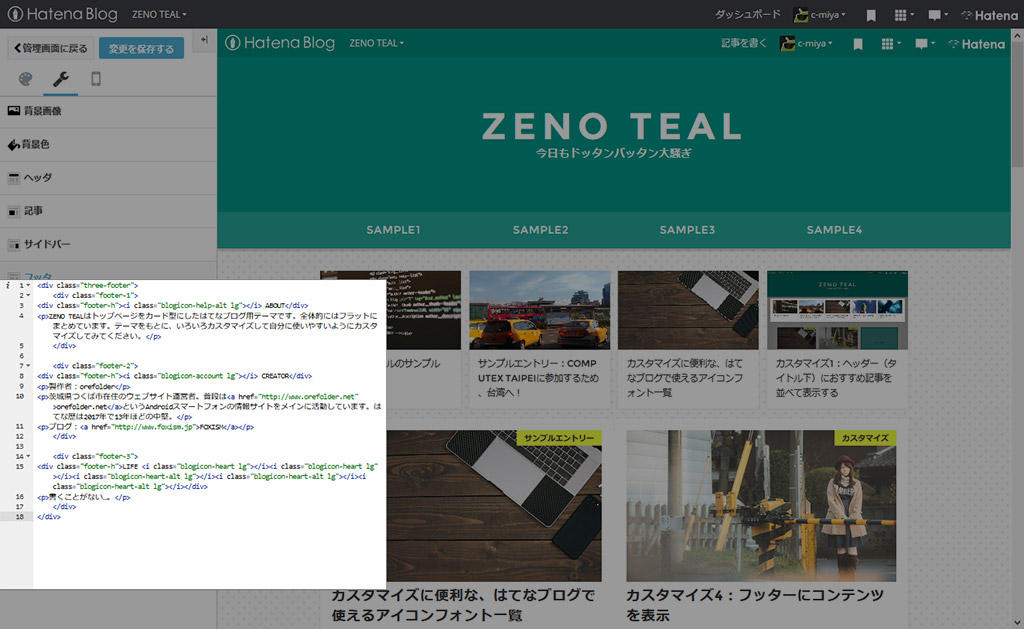This screenshot has height=629, width=1024.
Task: Open the c-miya user menu in top bar
Action: coord(820,14)
